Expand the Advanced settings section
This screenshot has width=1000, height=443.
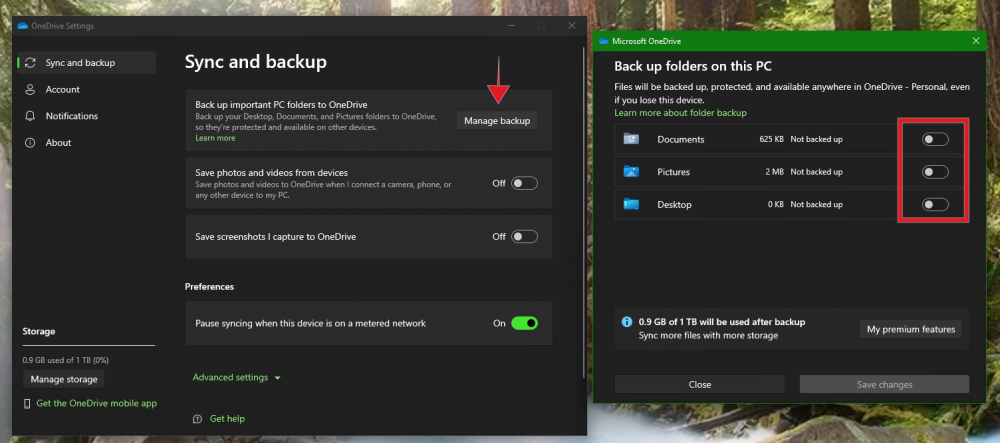pos(236,378)
